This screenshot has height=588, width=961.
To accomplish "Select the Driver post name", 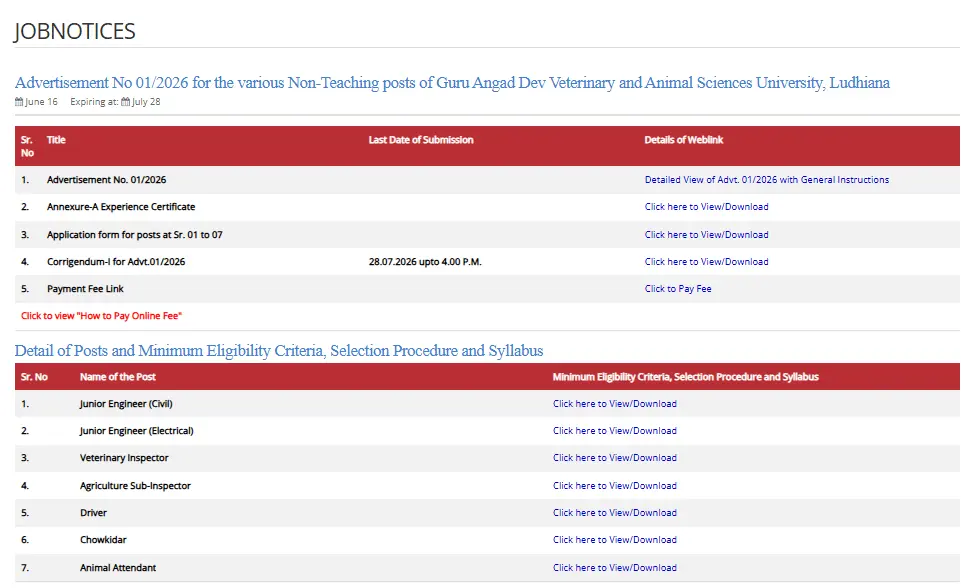I will click(x=93, y=513).
